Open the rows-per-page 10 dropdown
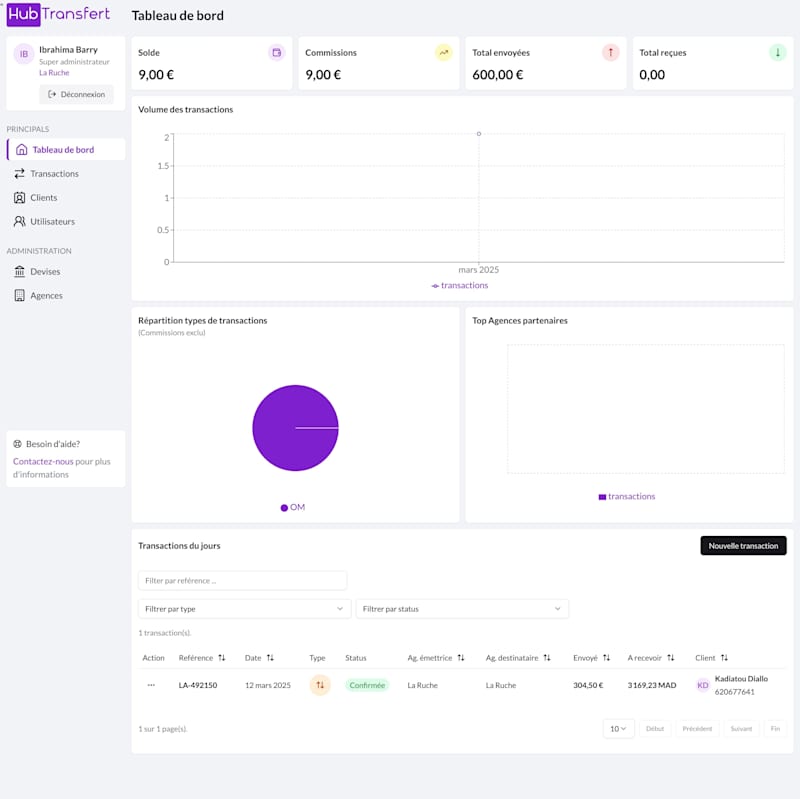The image size is (800, 799). 618,729
